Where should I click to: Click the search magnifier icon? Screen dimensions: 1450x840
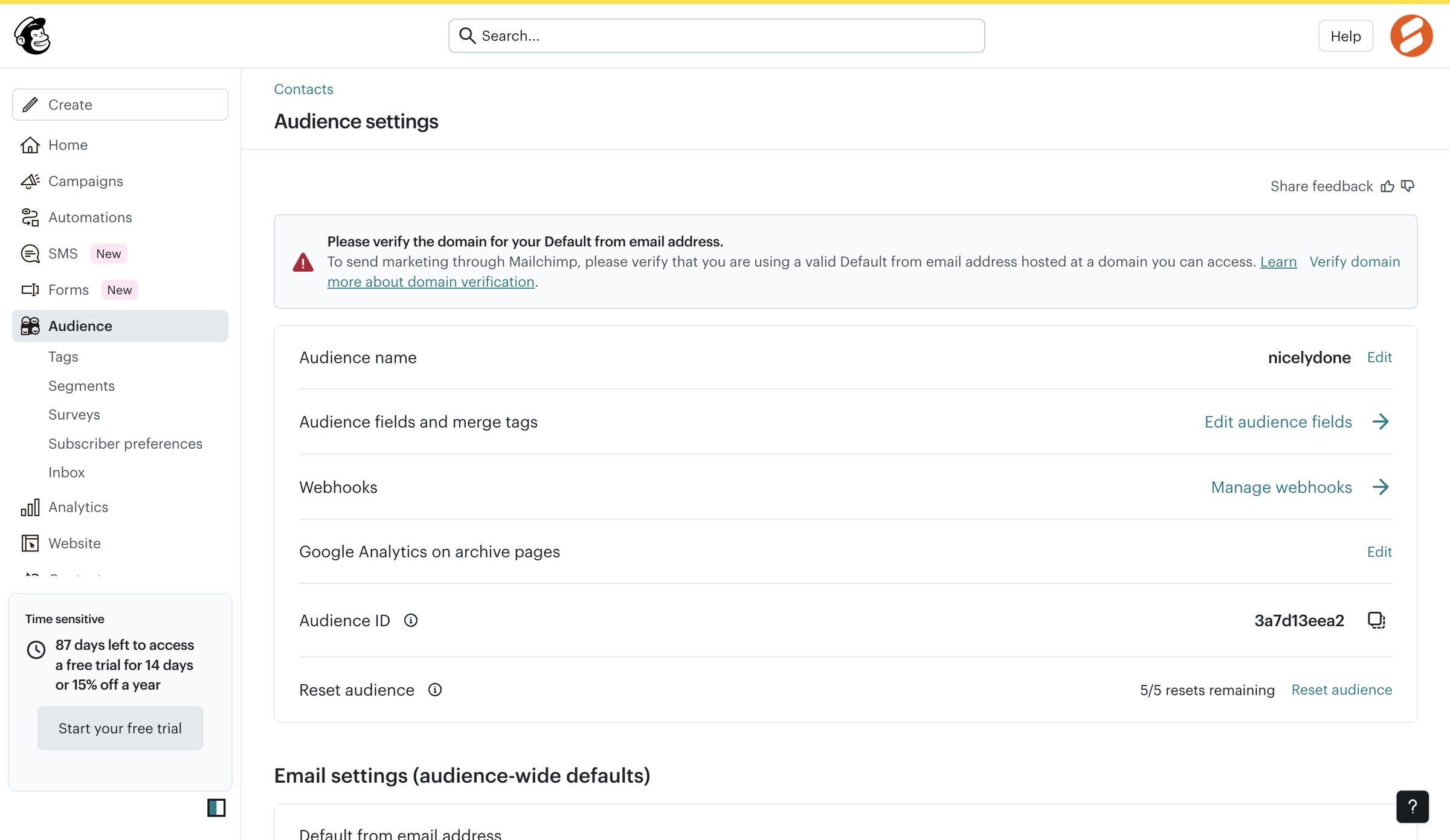[x=467, y=36]
